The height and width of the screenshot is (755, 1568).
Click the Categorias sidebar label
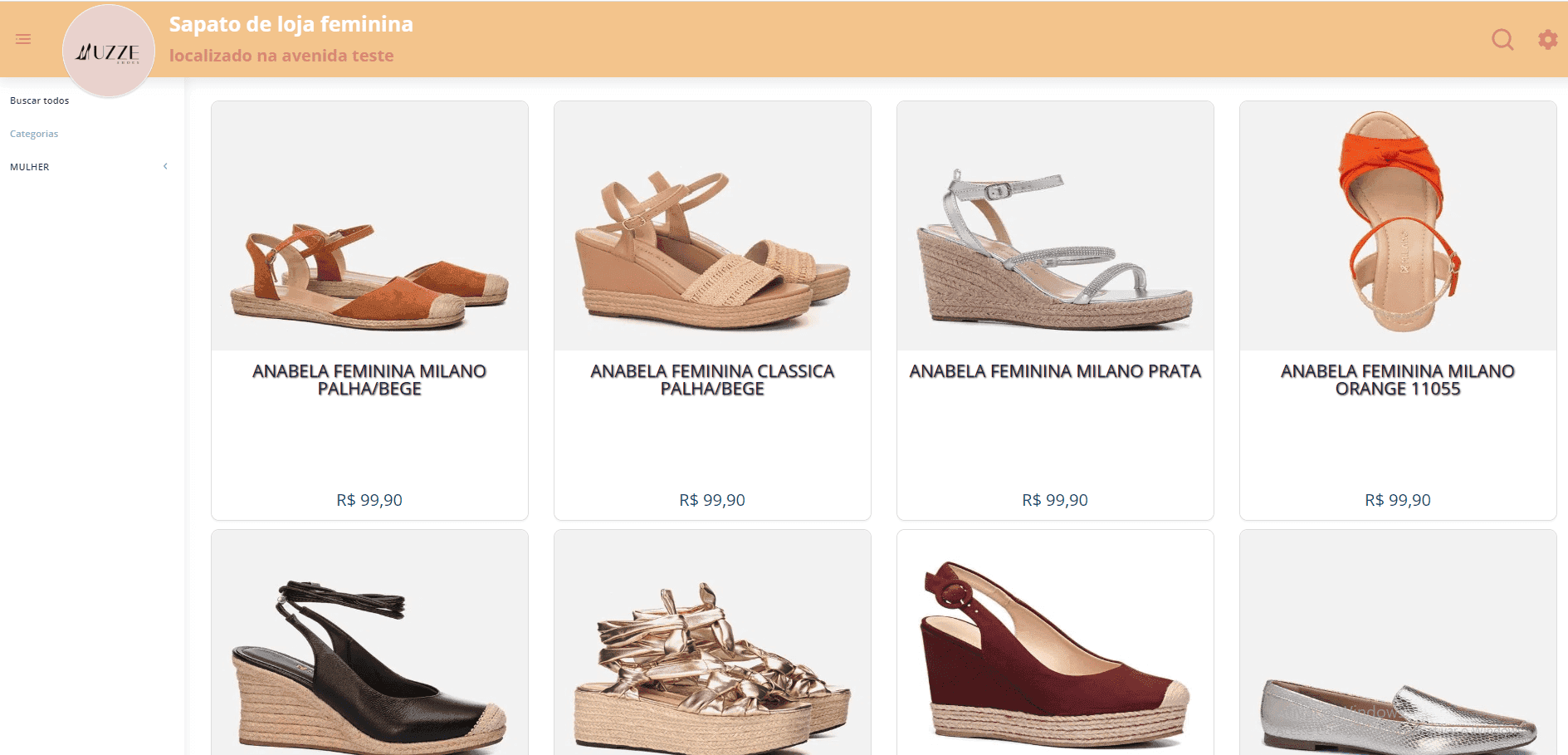click(x=34, y=134)
